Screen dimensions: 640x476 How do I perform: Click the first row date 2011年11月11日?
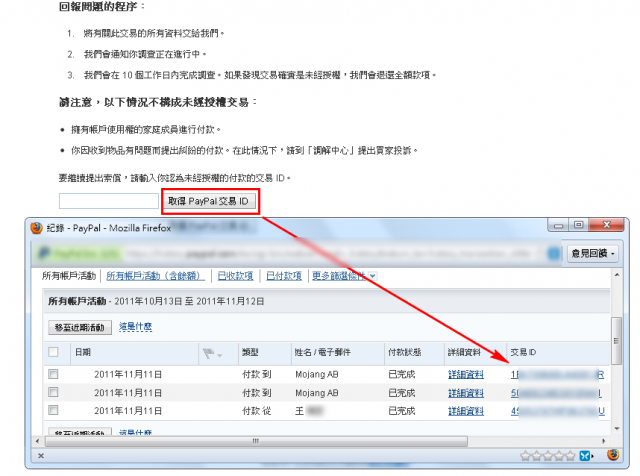128,375
